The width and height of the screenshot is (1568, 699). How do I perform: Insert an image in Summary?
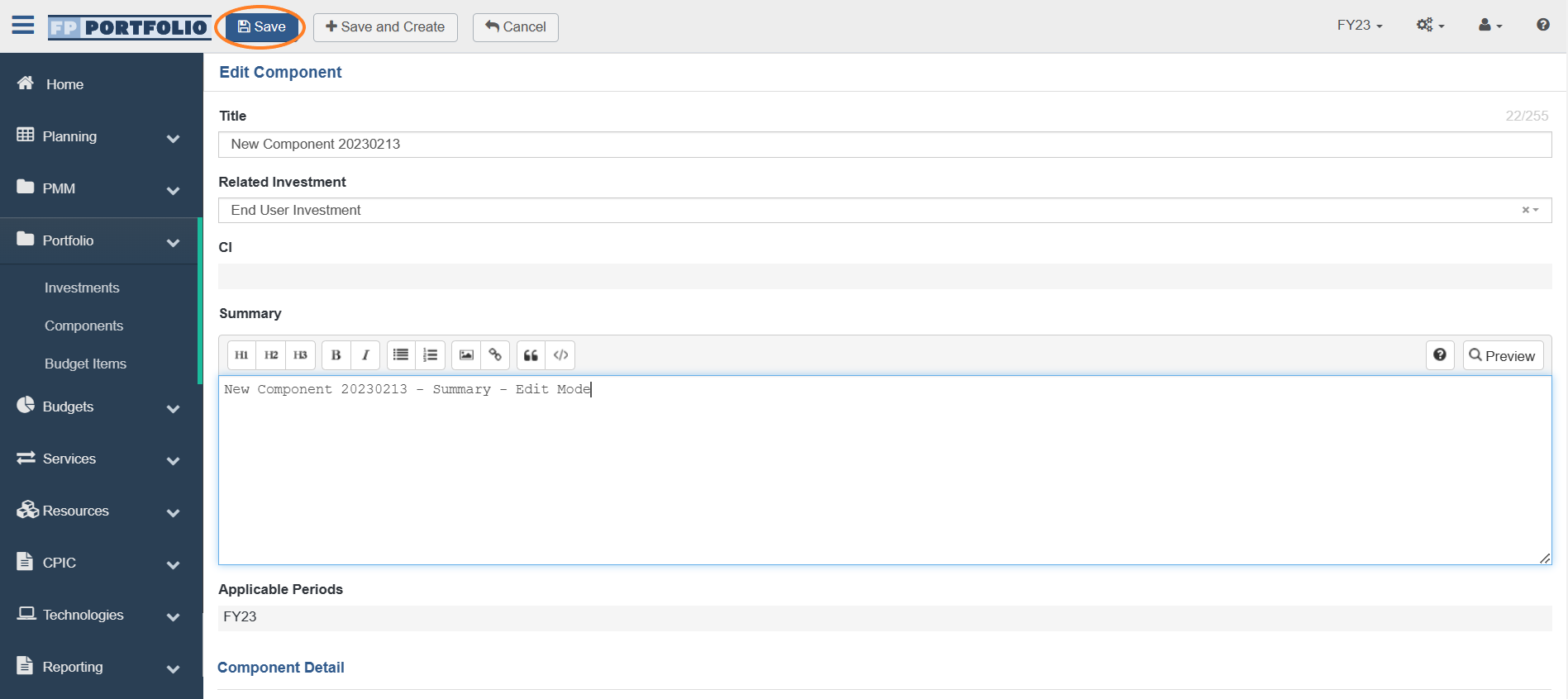coord(466,355)
